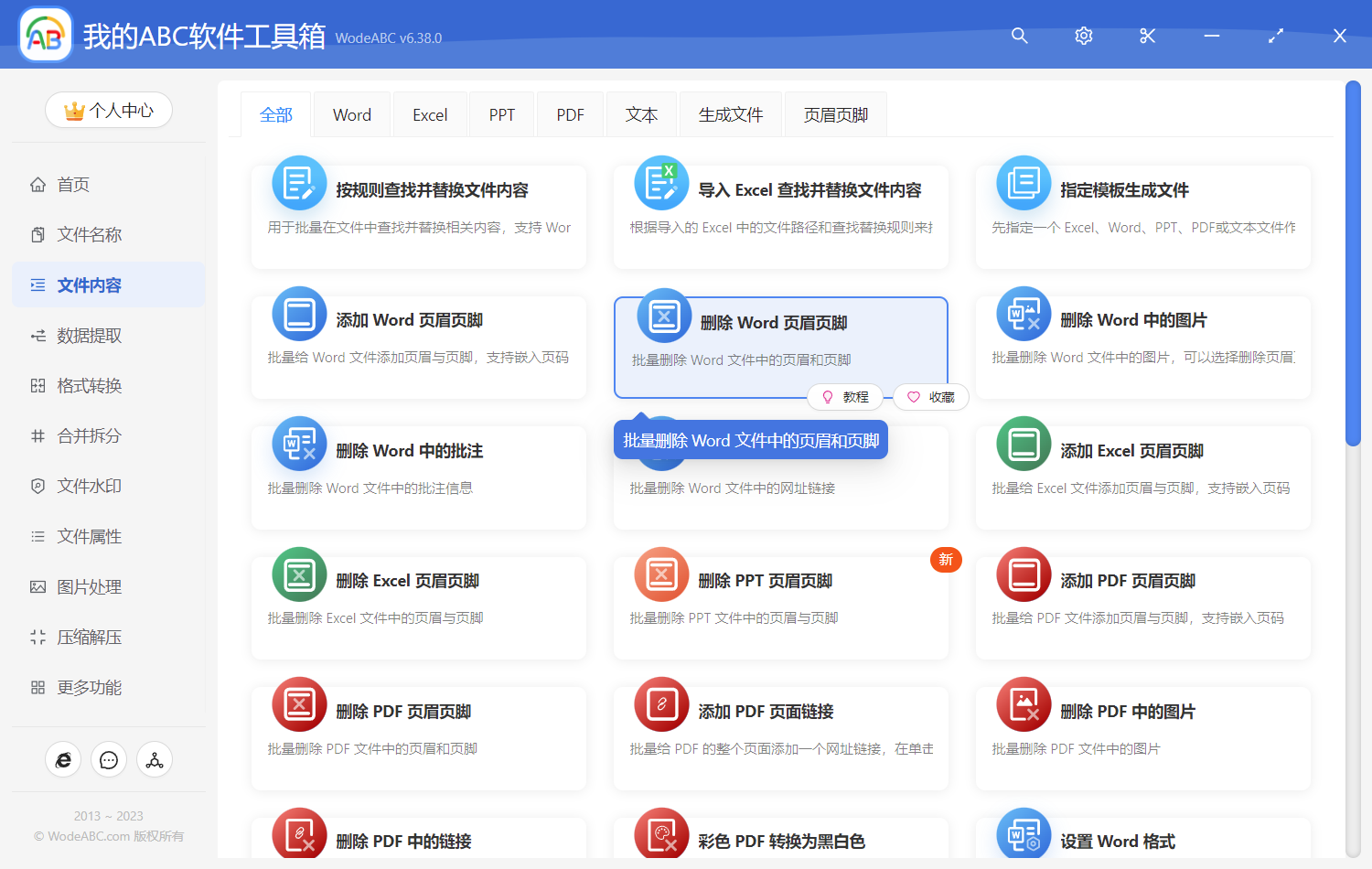The width and height of the screenshot is (1372, 869).
Task: Open the 彩色 PDF 转换为黑白色 tool
Action: (x=781, y=840)
